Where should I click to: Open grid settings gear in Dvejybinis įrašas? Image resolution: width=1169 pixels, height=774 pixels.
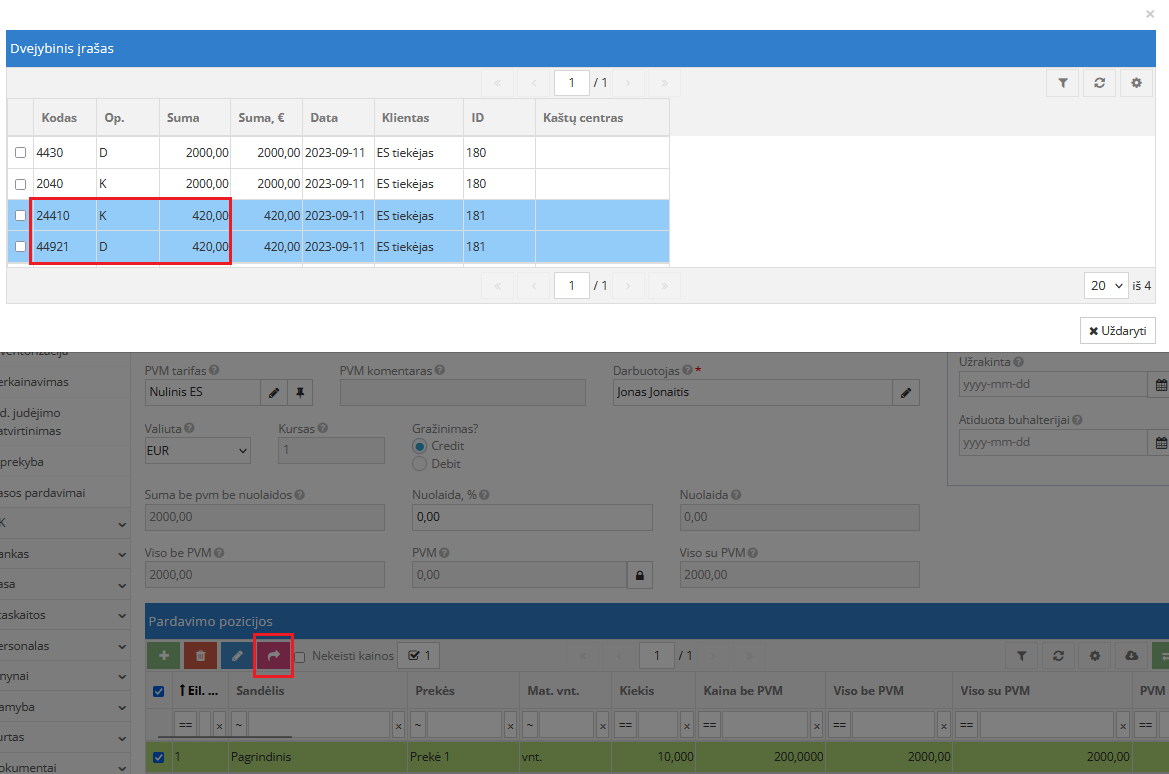pyautogui.click(x=1136, y=84)
